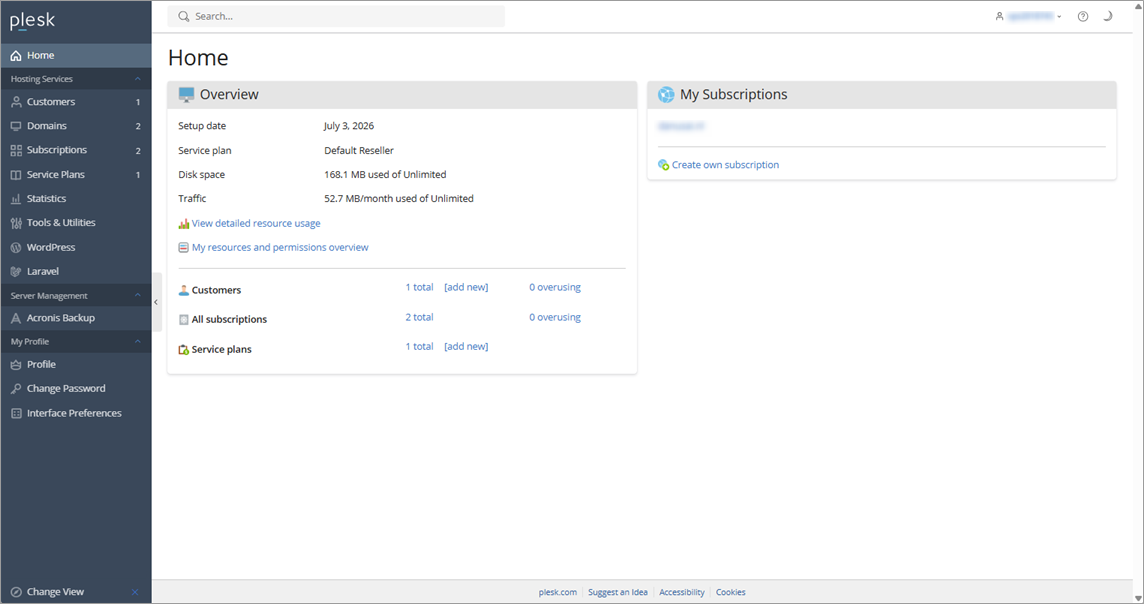Open Subscriptions in the sidebar
The image size is (1144, 604).
[x=76, y=150]
